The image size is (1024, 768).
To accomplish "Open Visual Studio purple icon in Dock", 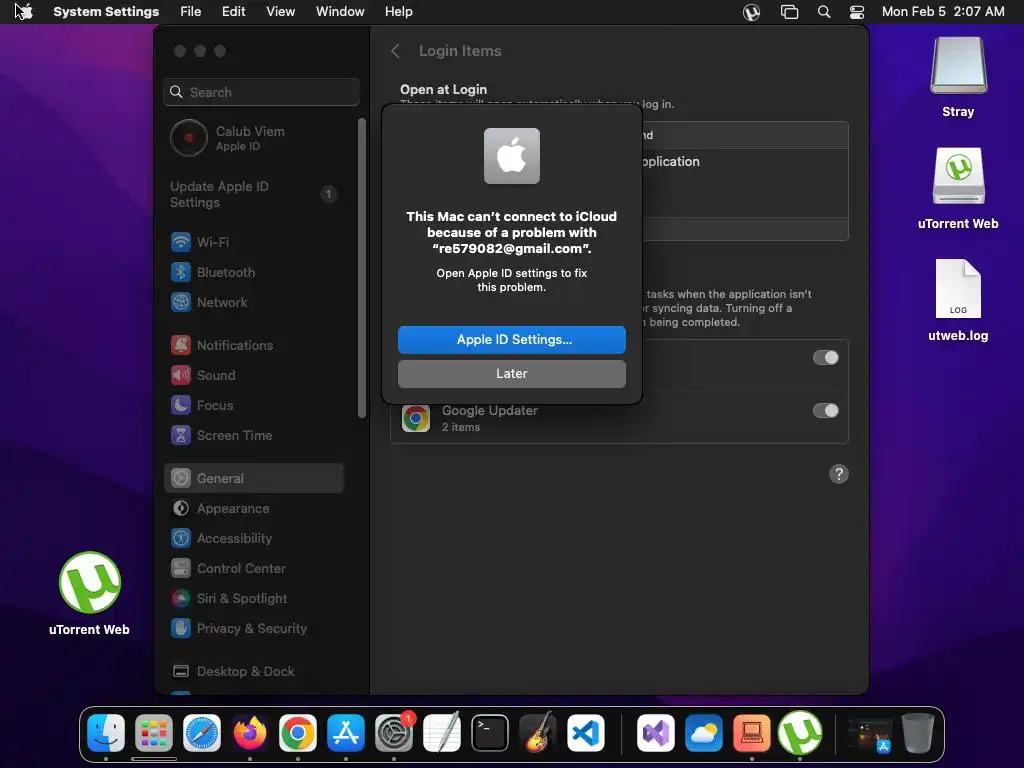I will coord(656,733).
